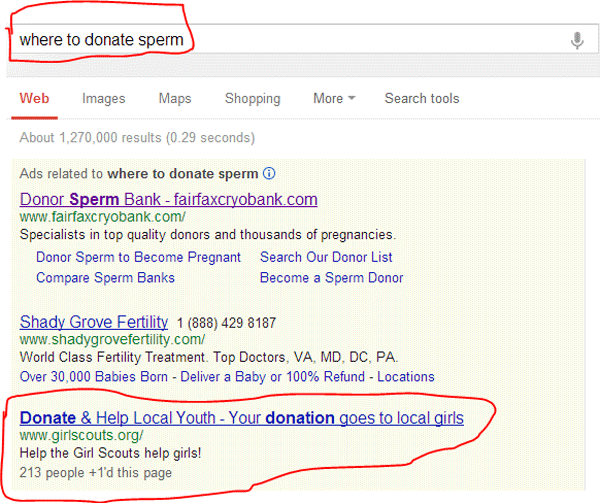Follow the Search Our Donor List link
600x503 pixels.
pos(326,257)
